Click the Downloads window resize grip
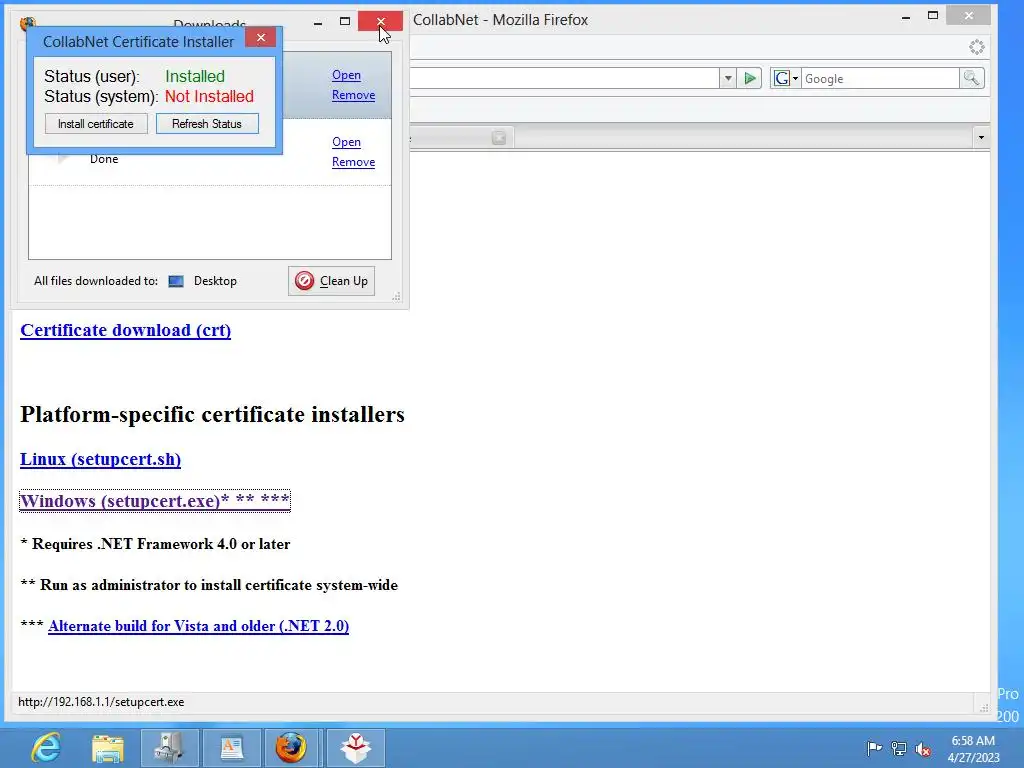This screenshot has height=768, width=1024. (396, 296)
